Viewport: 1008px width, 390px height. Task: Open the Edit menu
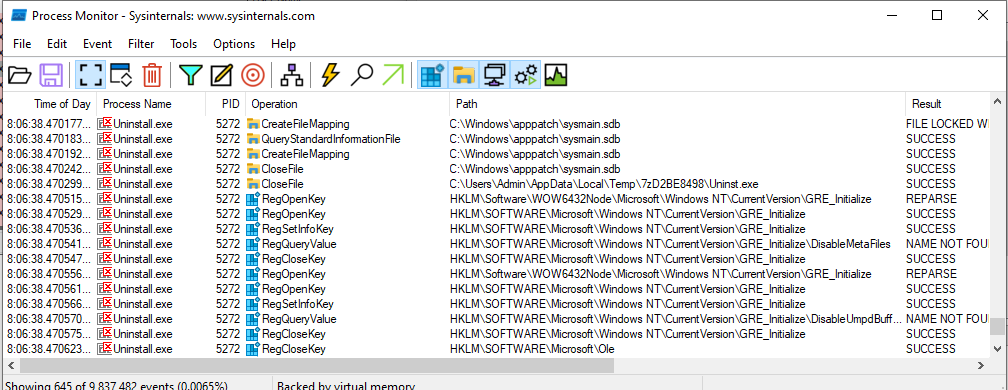(x=57, y=44)
